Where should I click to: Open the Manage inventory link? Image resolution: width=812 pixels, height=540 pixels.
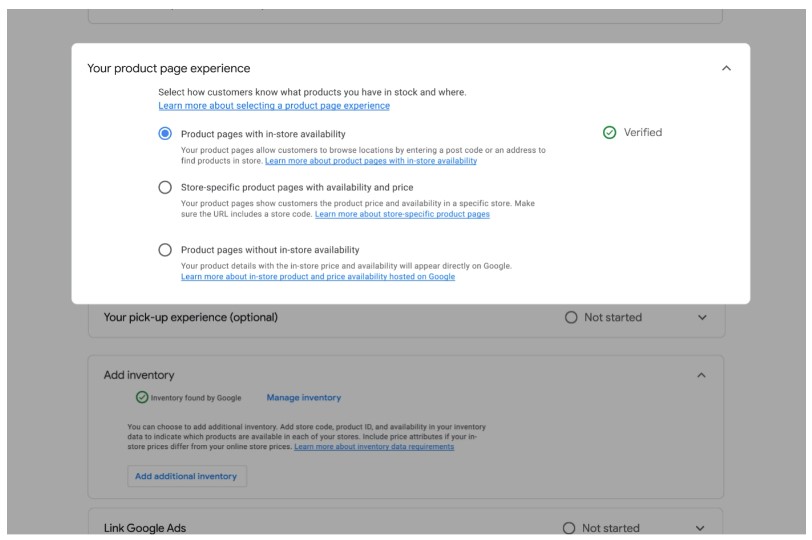click(x=303, y=398)
